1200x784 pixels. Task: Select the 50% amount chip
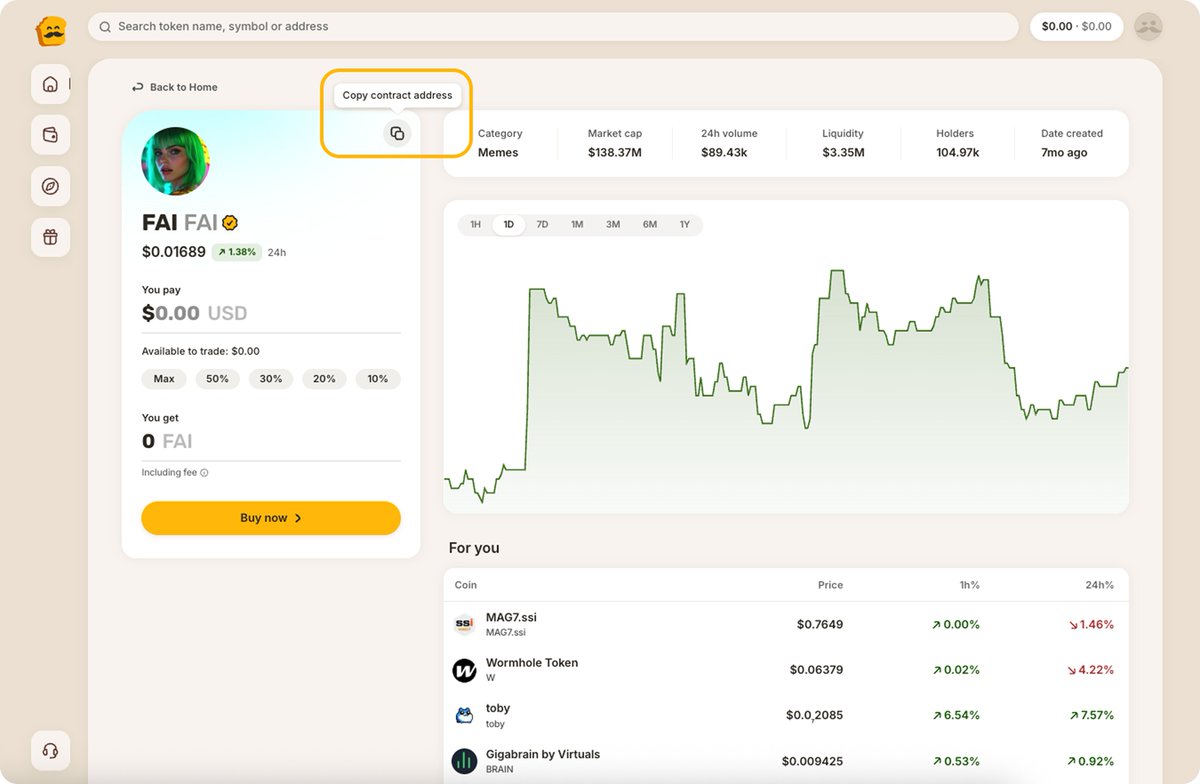point(218,379)
